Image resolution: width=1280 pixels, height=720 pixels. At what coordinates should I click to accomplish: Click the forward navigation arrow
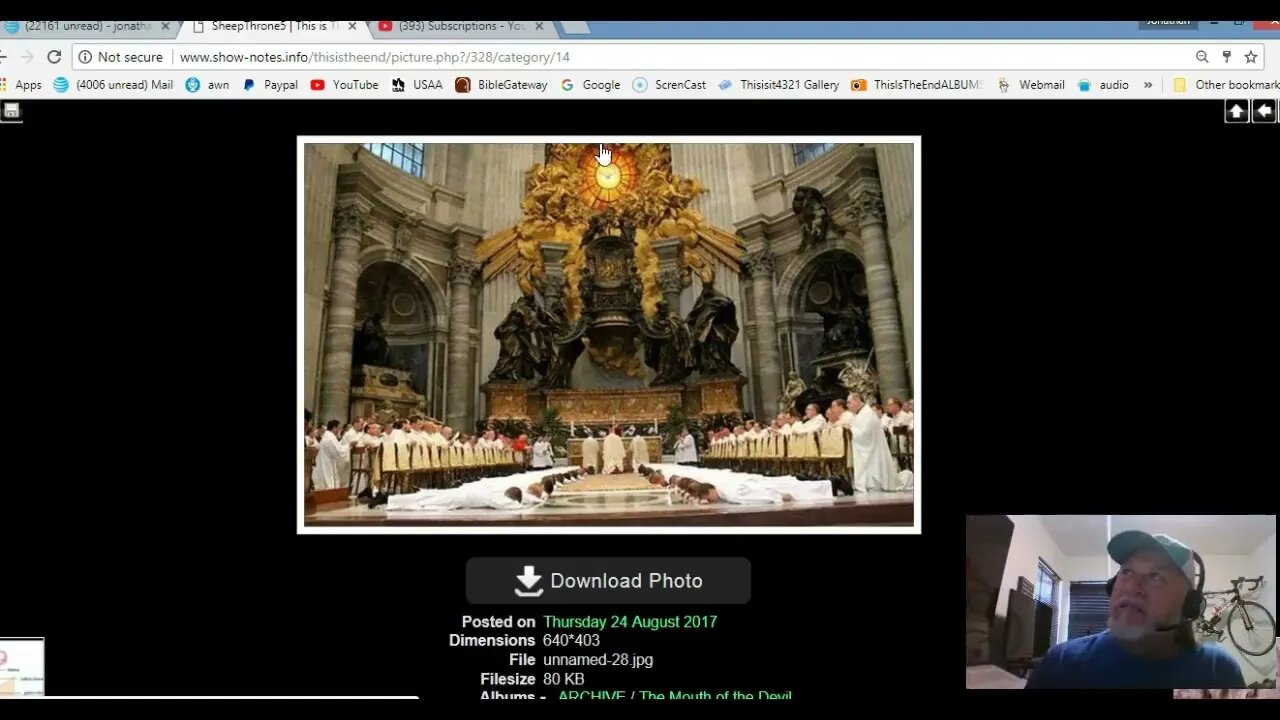coord(27,57)
